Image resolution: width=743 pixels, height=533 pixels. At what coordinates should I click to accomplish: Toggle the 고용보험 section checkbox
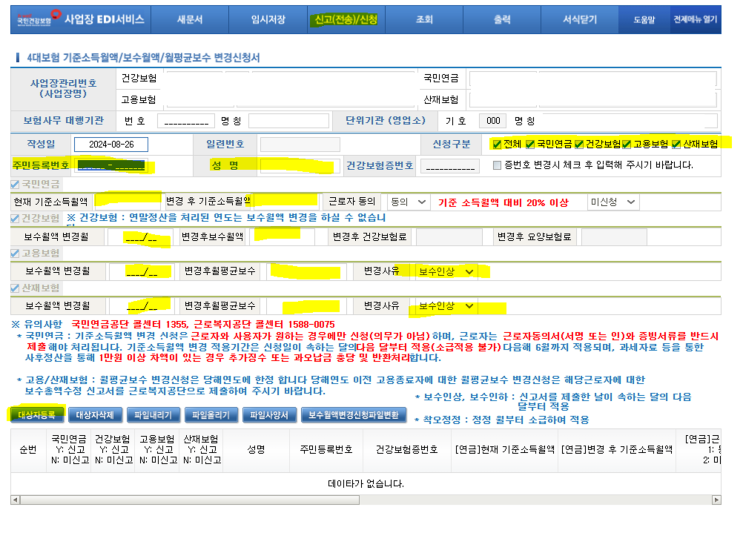pos(15,253)
